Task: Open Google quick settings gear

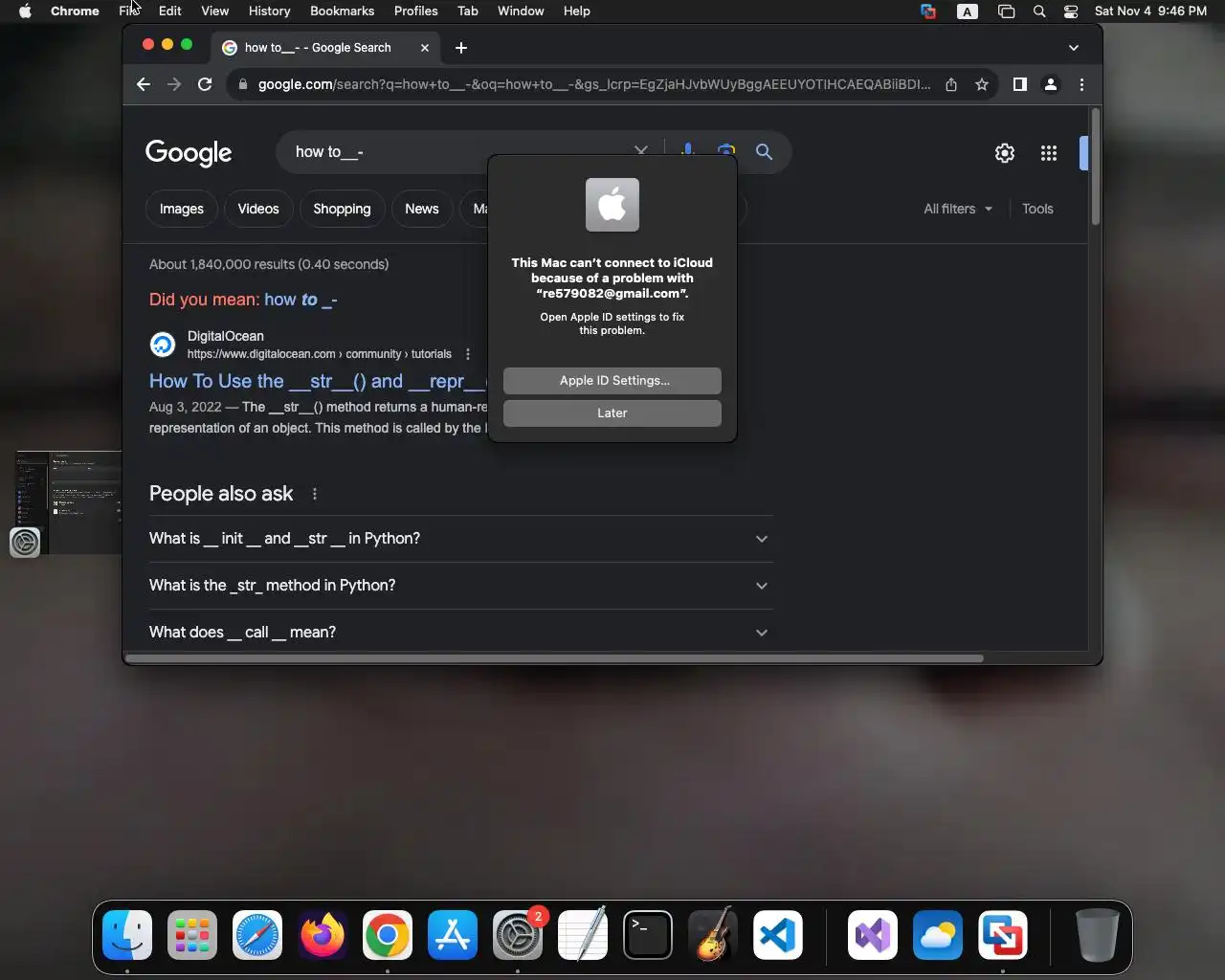Action: pos(1005,152)
